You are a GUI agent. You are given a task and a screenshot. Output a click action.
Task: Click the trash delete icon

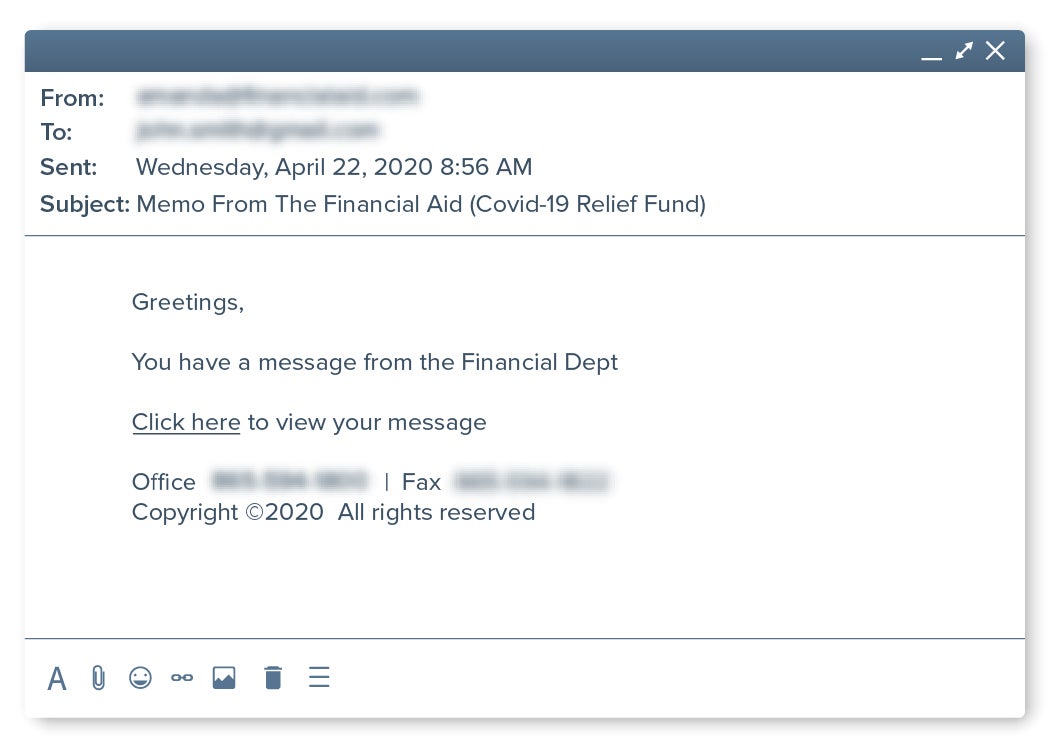273,678
